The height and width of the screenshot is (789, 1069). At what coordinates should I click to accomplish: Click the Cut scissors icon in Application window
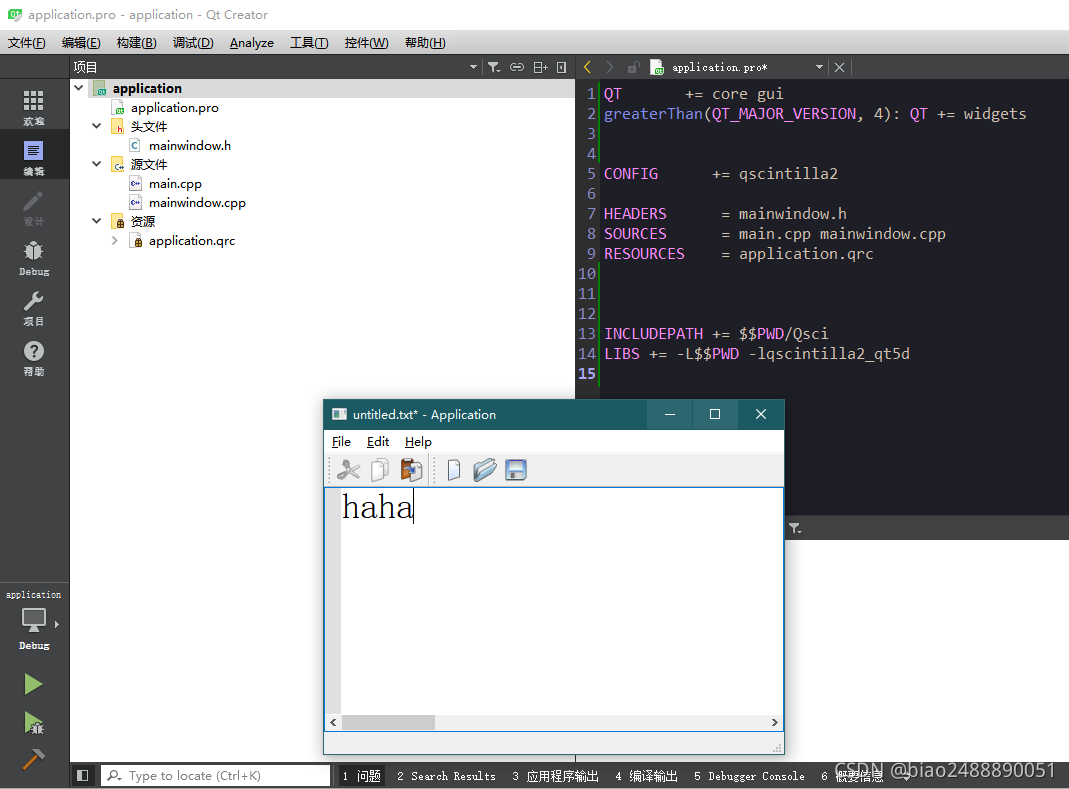tap(348, 470)
